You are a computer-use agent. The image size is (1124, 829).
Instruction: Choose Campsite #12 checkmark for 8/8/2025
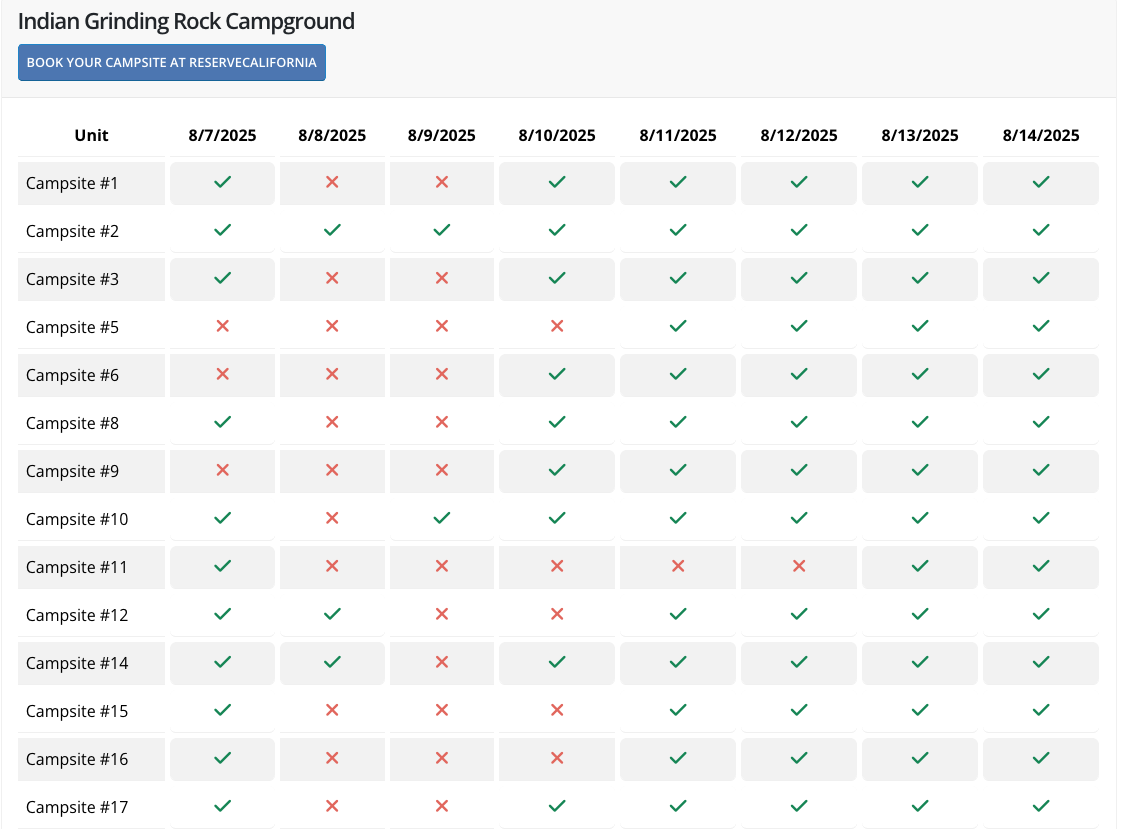[332, 614]
